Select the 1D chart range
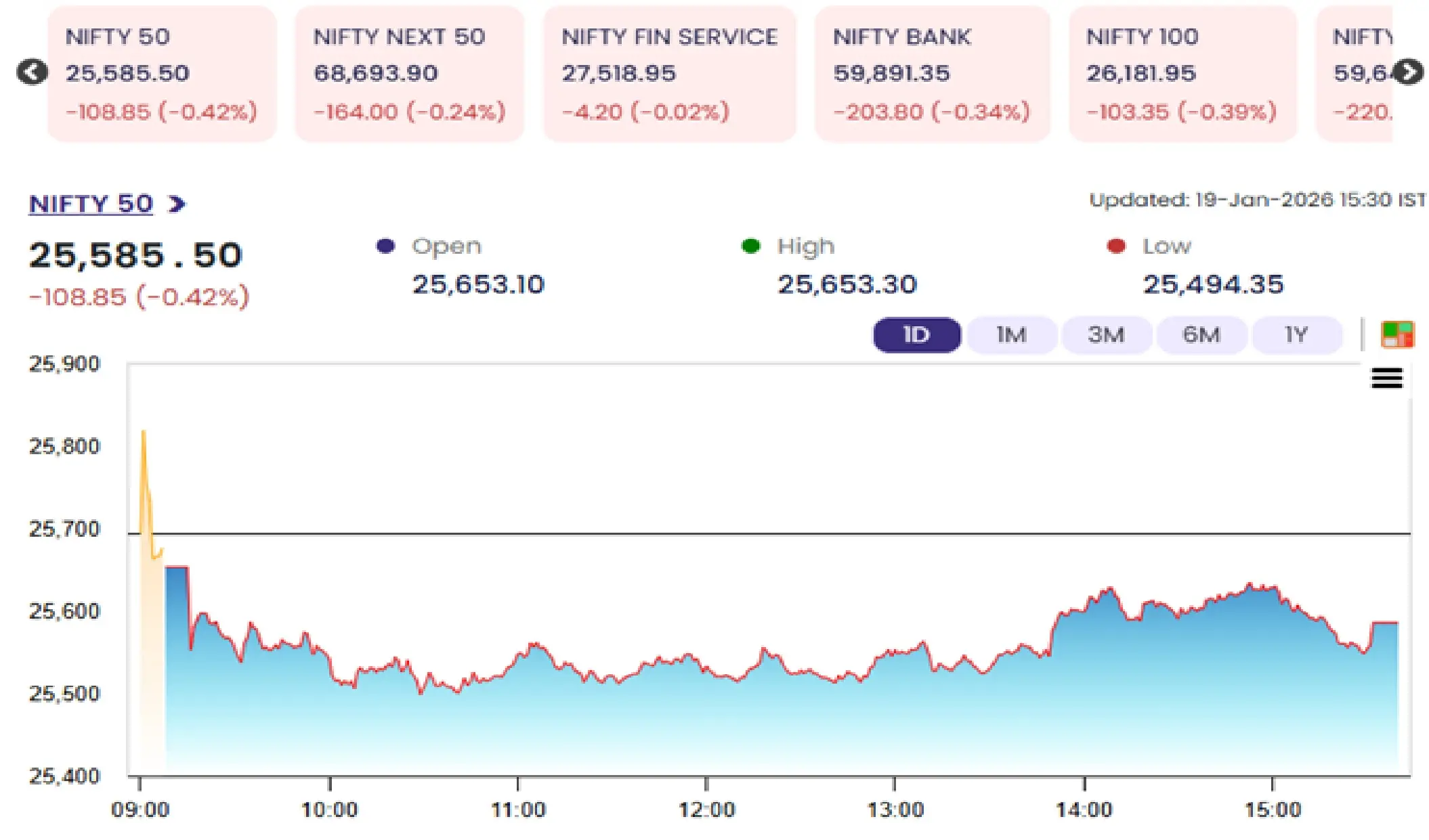Image resolution: width=1429 pixels, height=840 pixels. coord(916,334)
